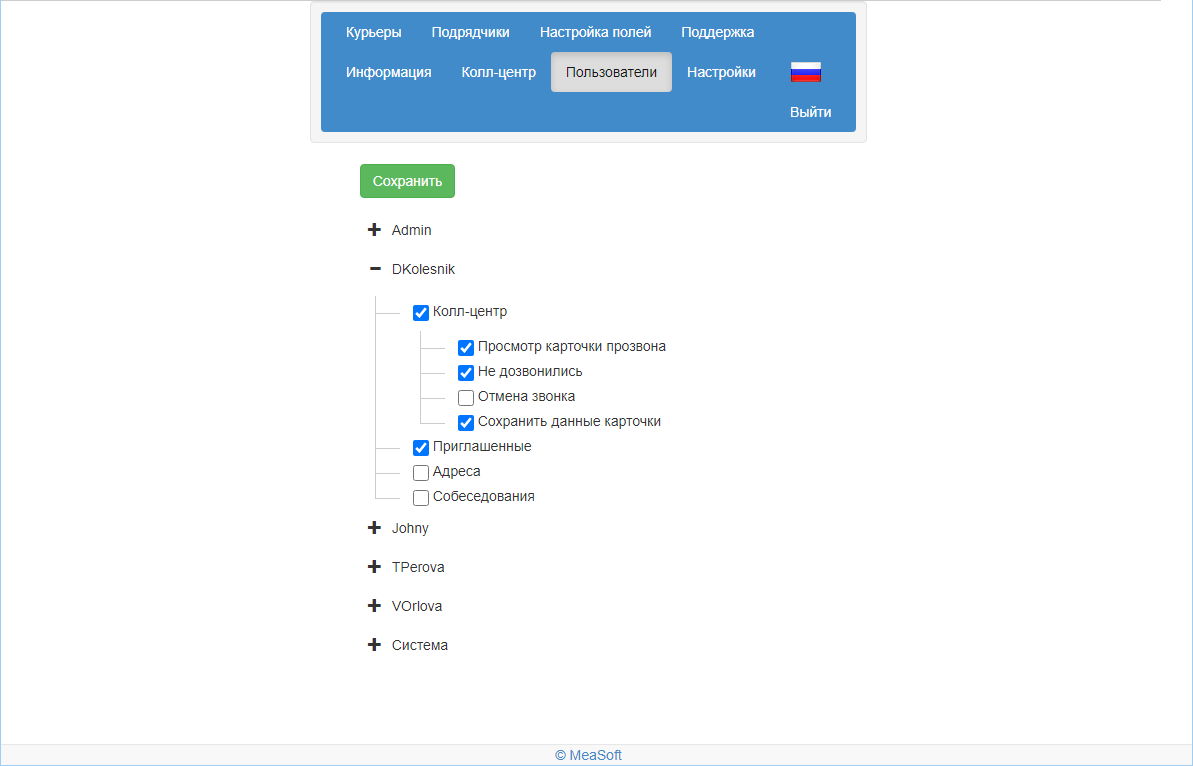Open the Поддержка menu item

click(717, 32)
